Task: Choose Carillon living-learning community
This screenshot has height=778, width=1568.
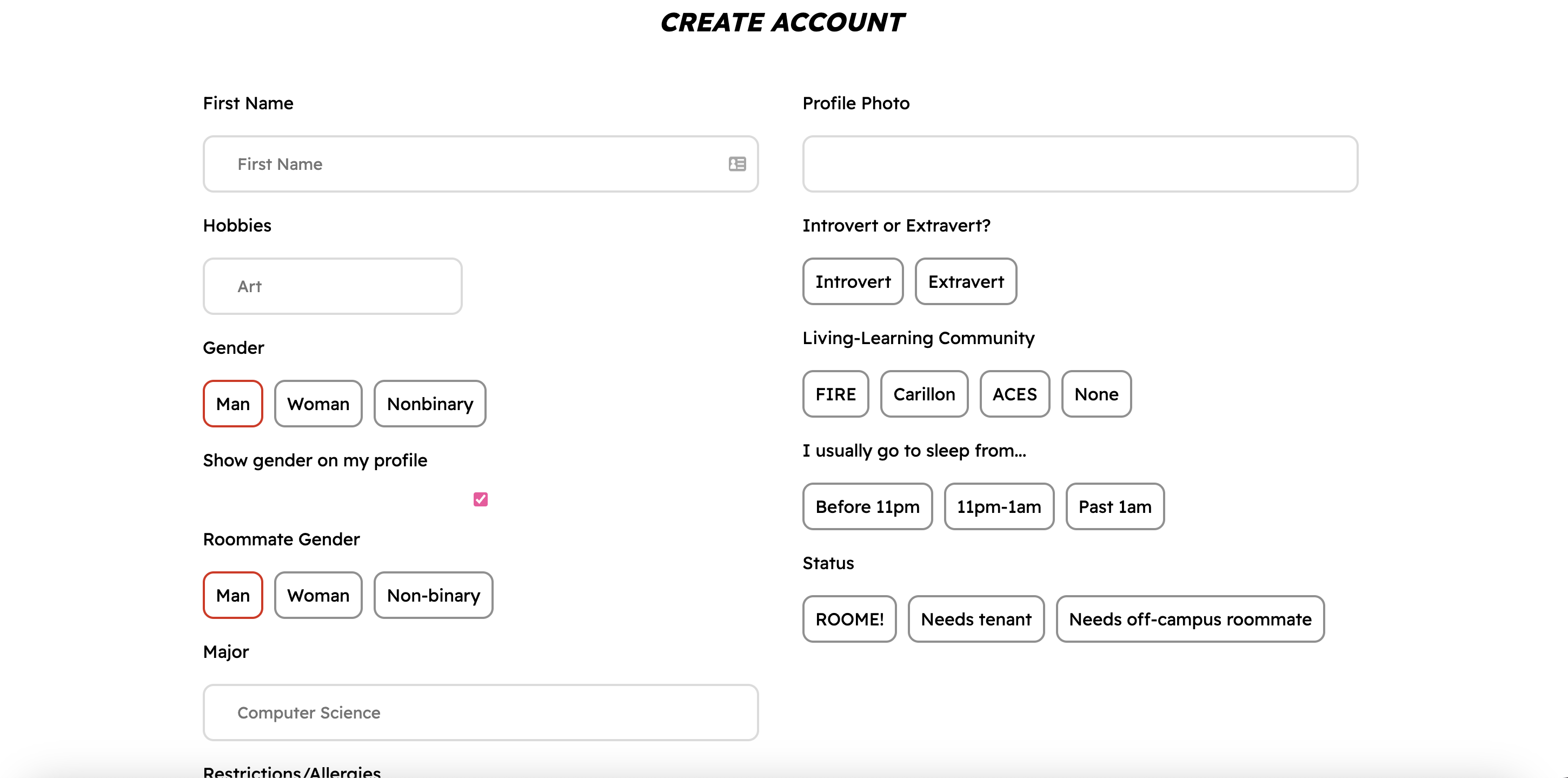Action: (923, 394)
